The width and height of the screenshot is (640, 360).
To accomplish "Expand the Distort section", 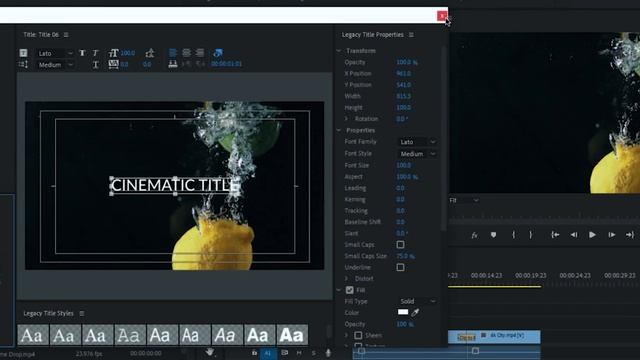I will coord(347,279).
